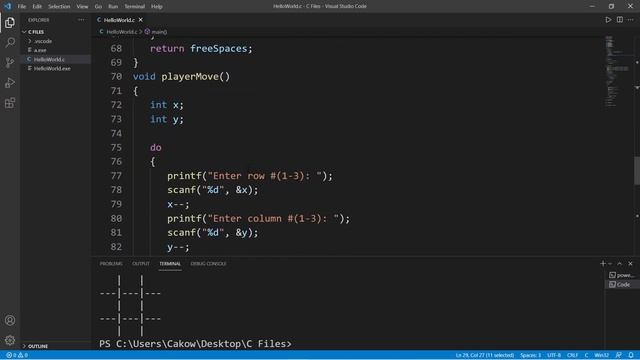Select HelloWorld.exe in the Explorer
The image size is (640, 360).
tap(52, 69)
